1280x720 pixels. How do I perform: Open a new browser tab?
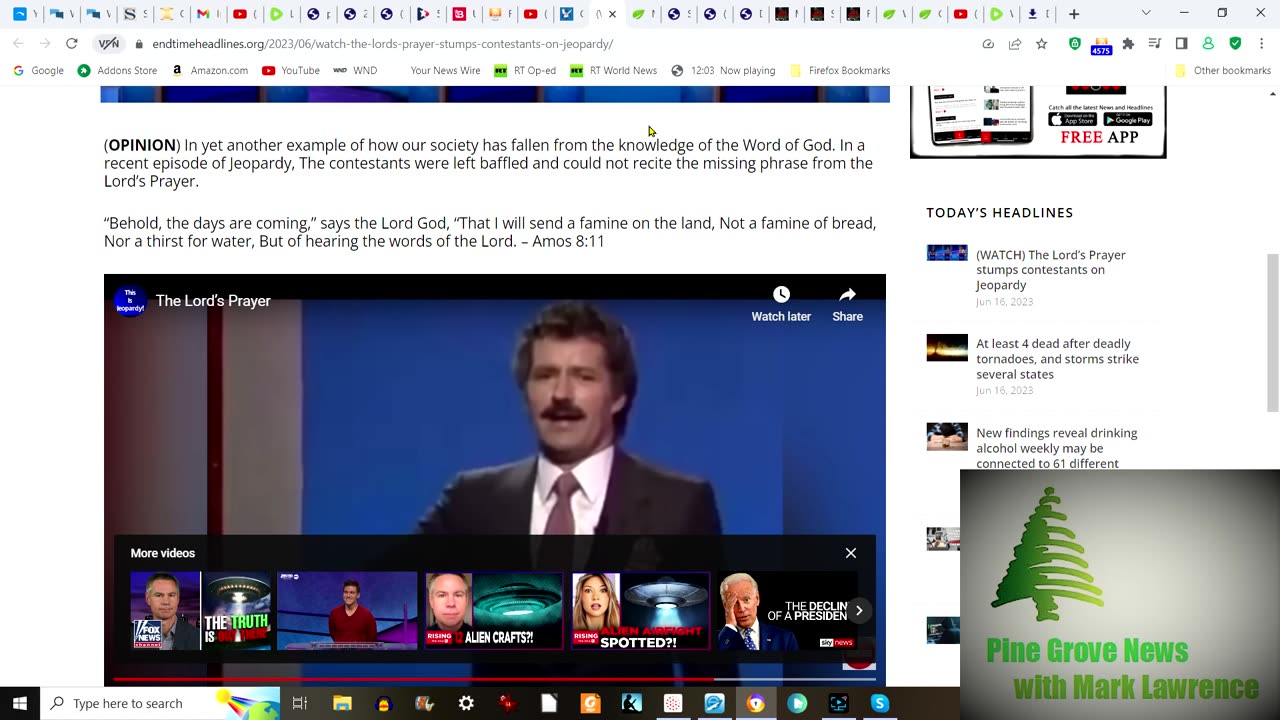(x=1074, y=14)
